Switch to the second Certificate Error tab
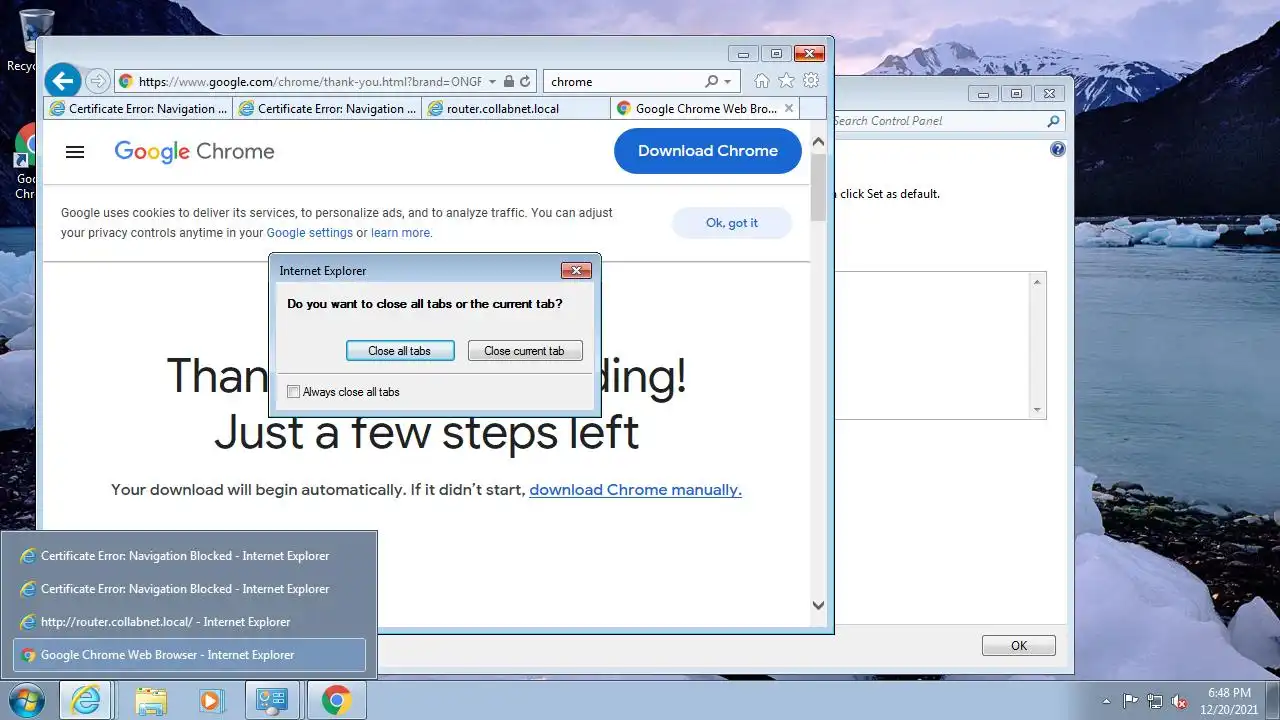 [327, 108]
